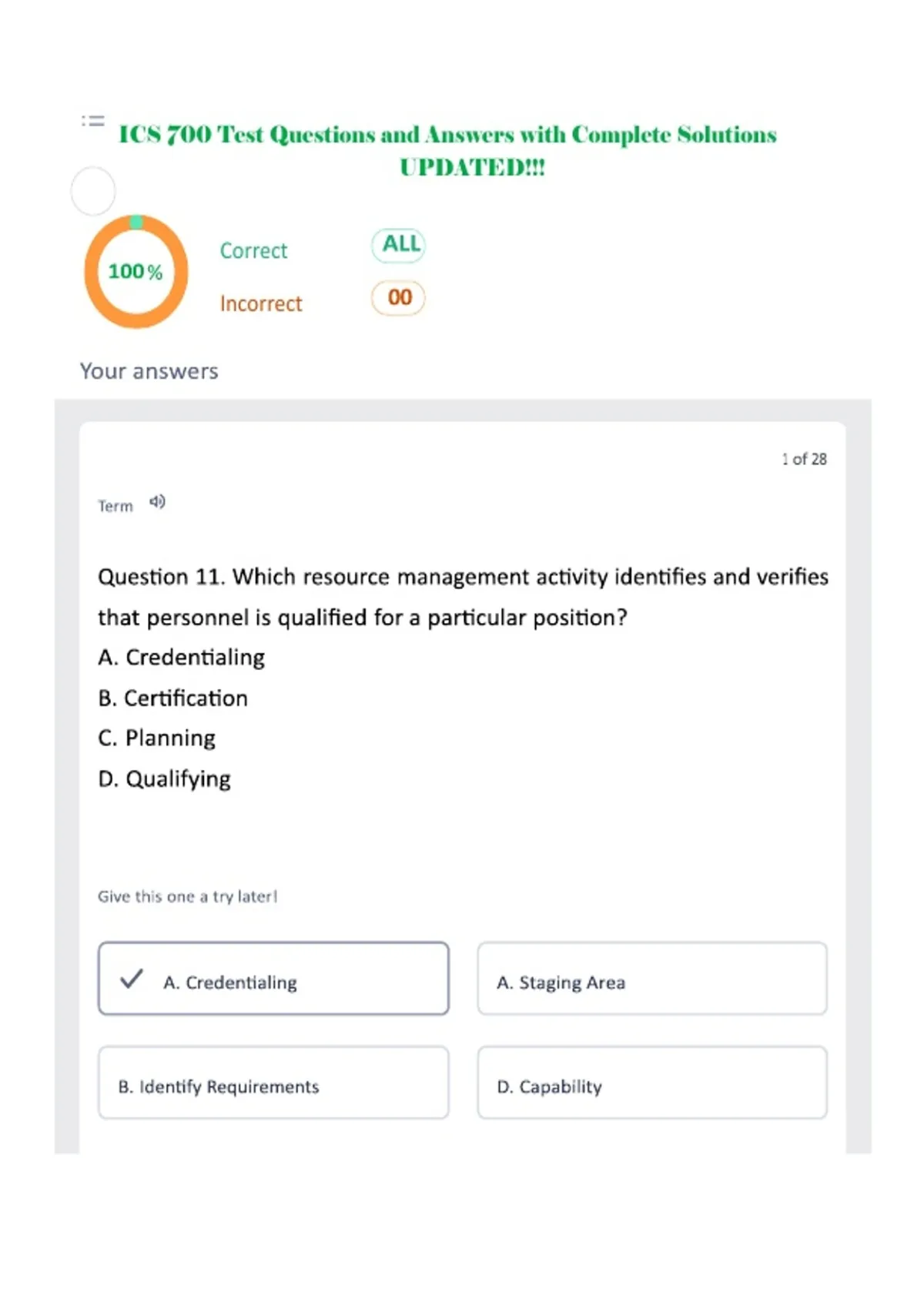Click the checkmark on Credentialing answer
This screenshot has width=924, height=1309.
(132, 979)
